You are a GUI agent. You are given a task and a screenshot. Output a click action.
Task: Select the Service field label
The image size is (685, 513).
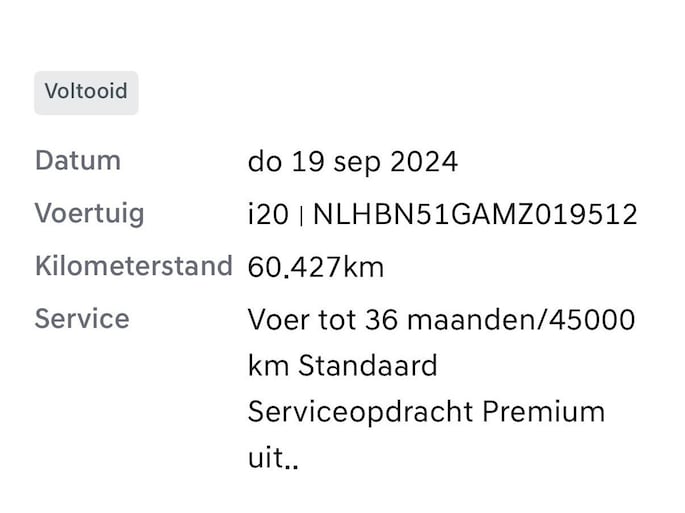point(82,319)
